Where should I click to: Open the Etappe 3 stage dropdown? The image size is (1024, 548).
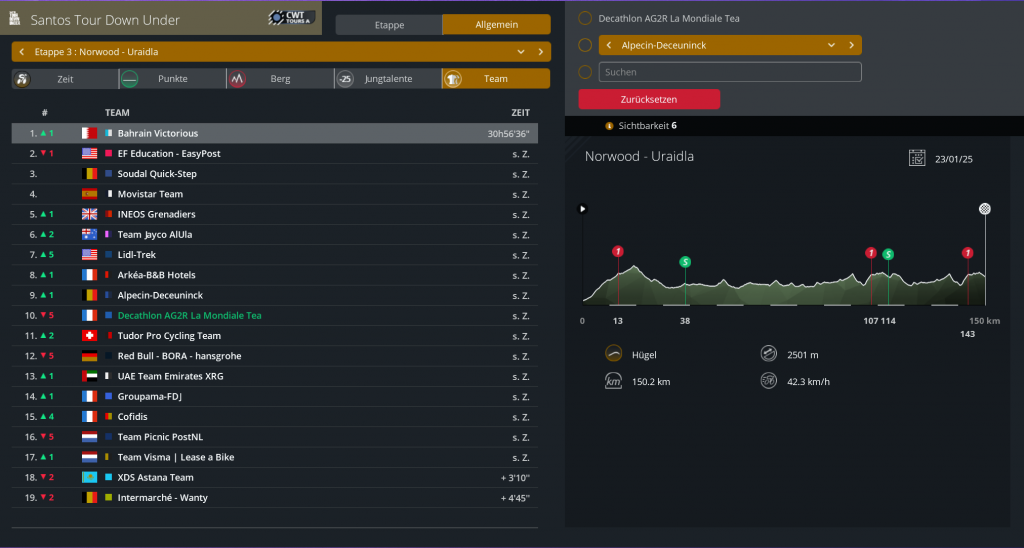(520, 52)
